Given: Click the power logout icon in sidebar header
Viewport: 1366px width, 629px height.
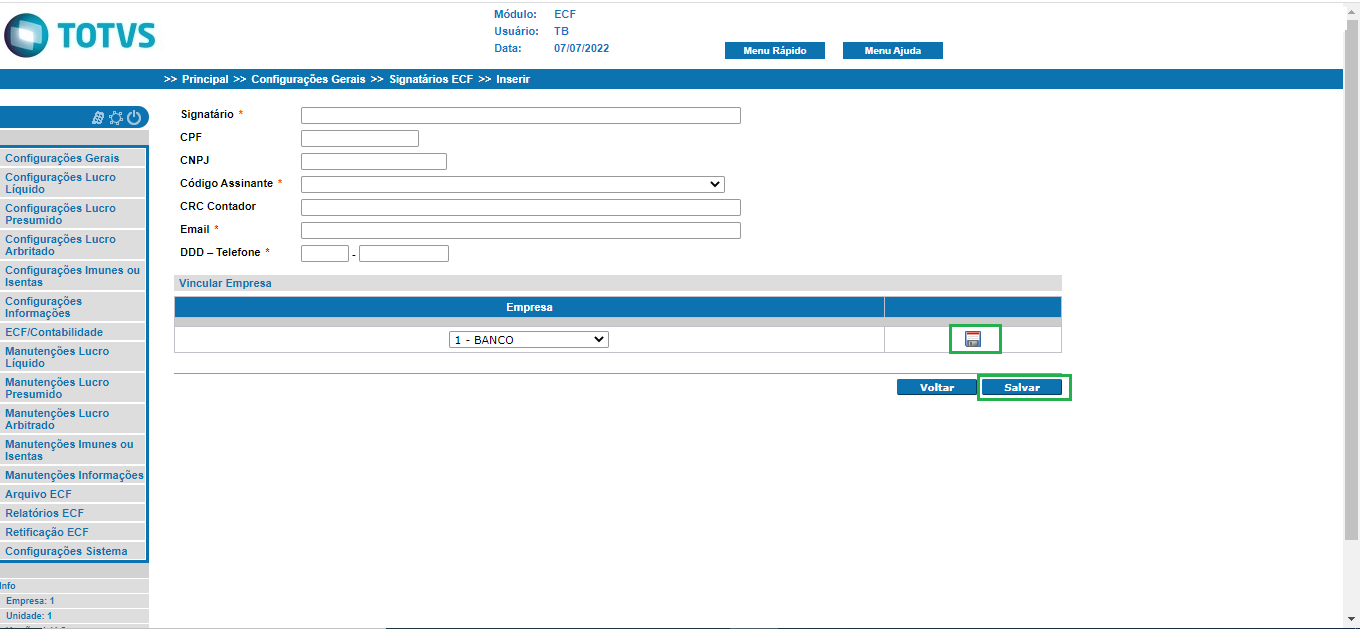Looking at the screenshot, I should point(134,117).
